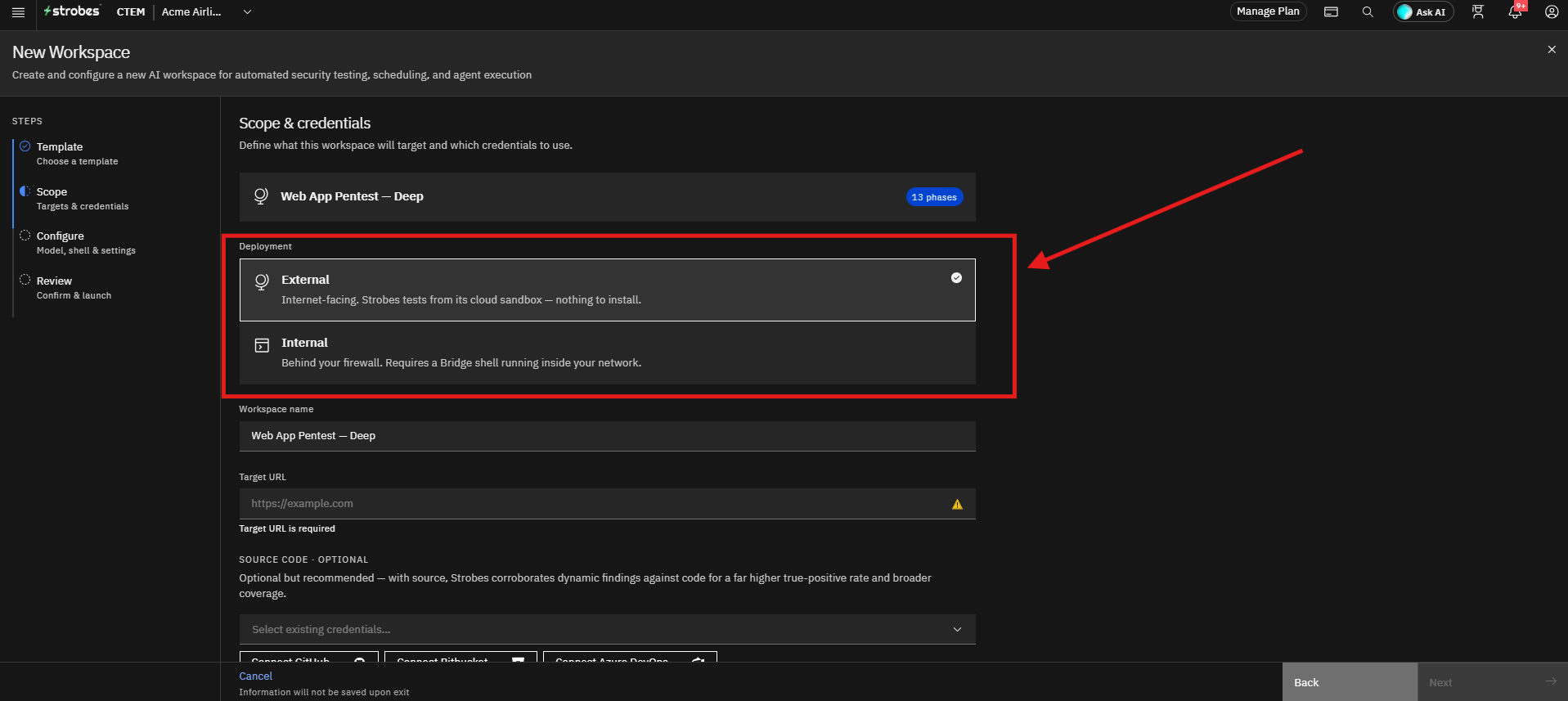1568x701 pixels.
Task: Click the Configure step dotted circle icon
Action: pyautogui.click(x=25, y=236)
